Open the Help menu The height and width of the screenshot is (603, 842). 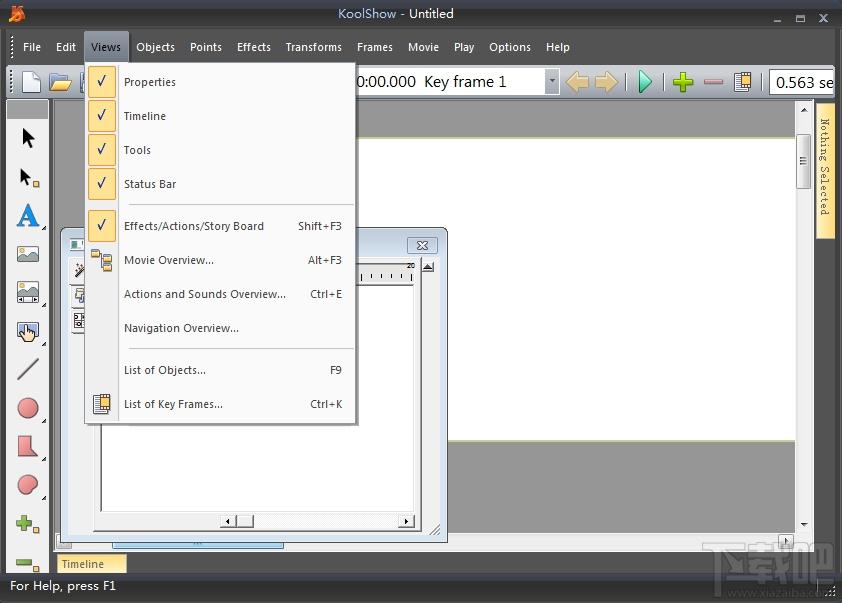tap(557, 47)
